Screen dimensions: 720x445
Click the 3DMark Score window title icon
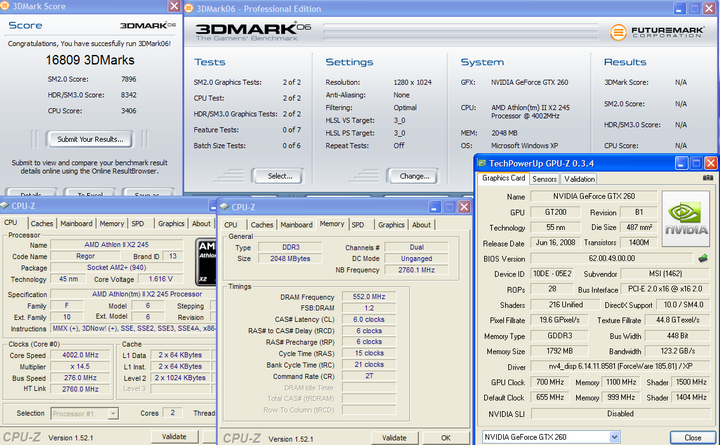coord(4,6)
